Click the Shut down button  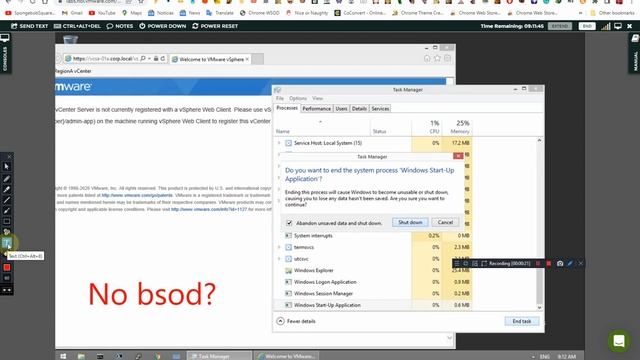410,222
